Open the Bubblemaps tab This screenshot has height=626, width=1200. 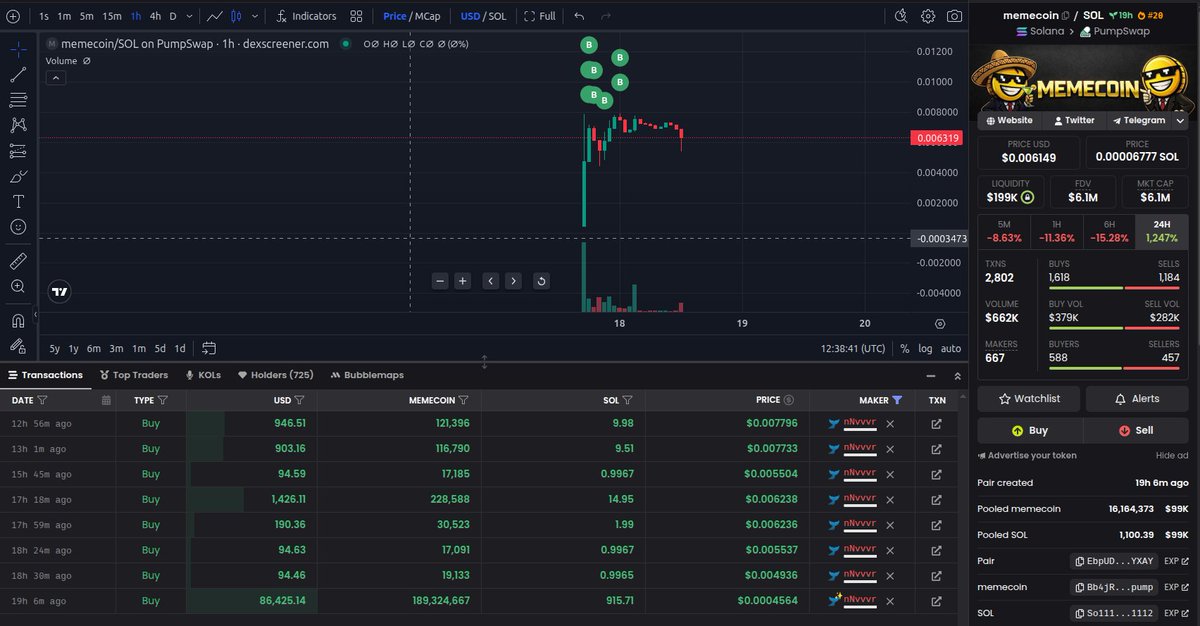(x=367, y=375)
